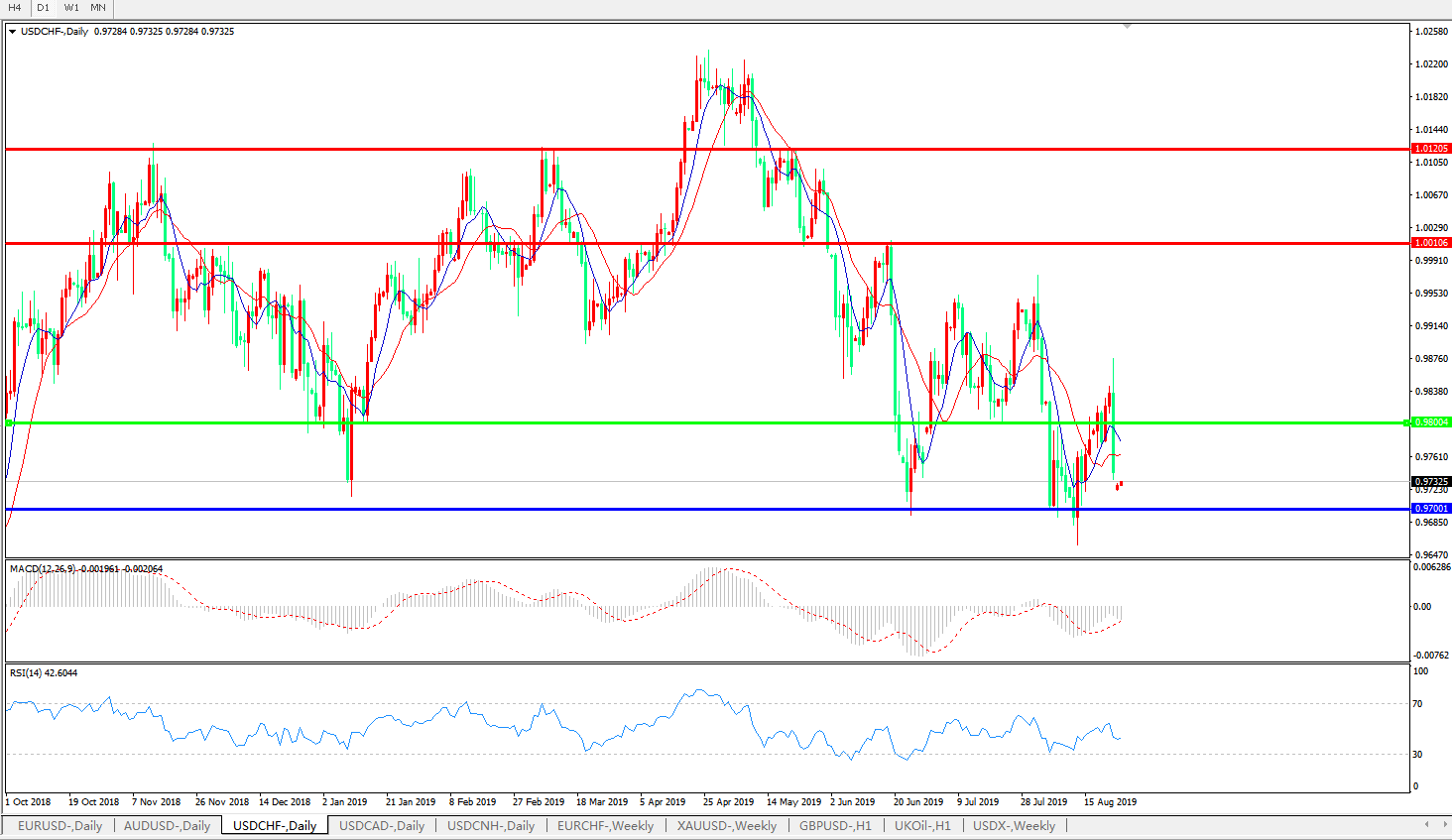Click the 25 Apr 2019 date label
Screen dimensions: 1452x840
(728, 801)
